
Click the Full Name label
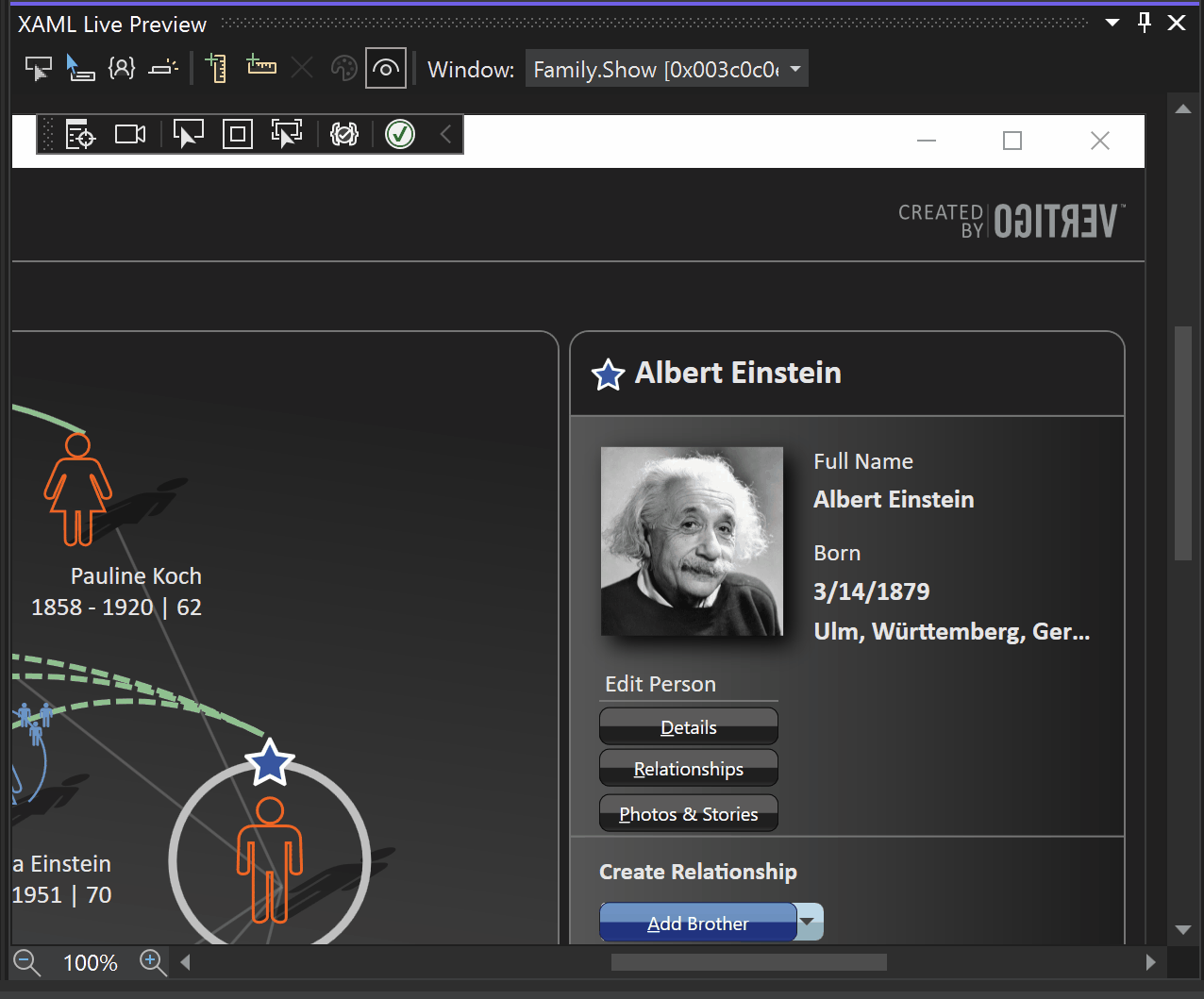(x=863, y=461)
